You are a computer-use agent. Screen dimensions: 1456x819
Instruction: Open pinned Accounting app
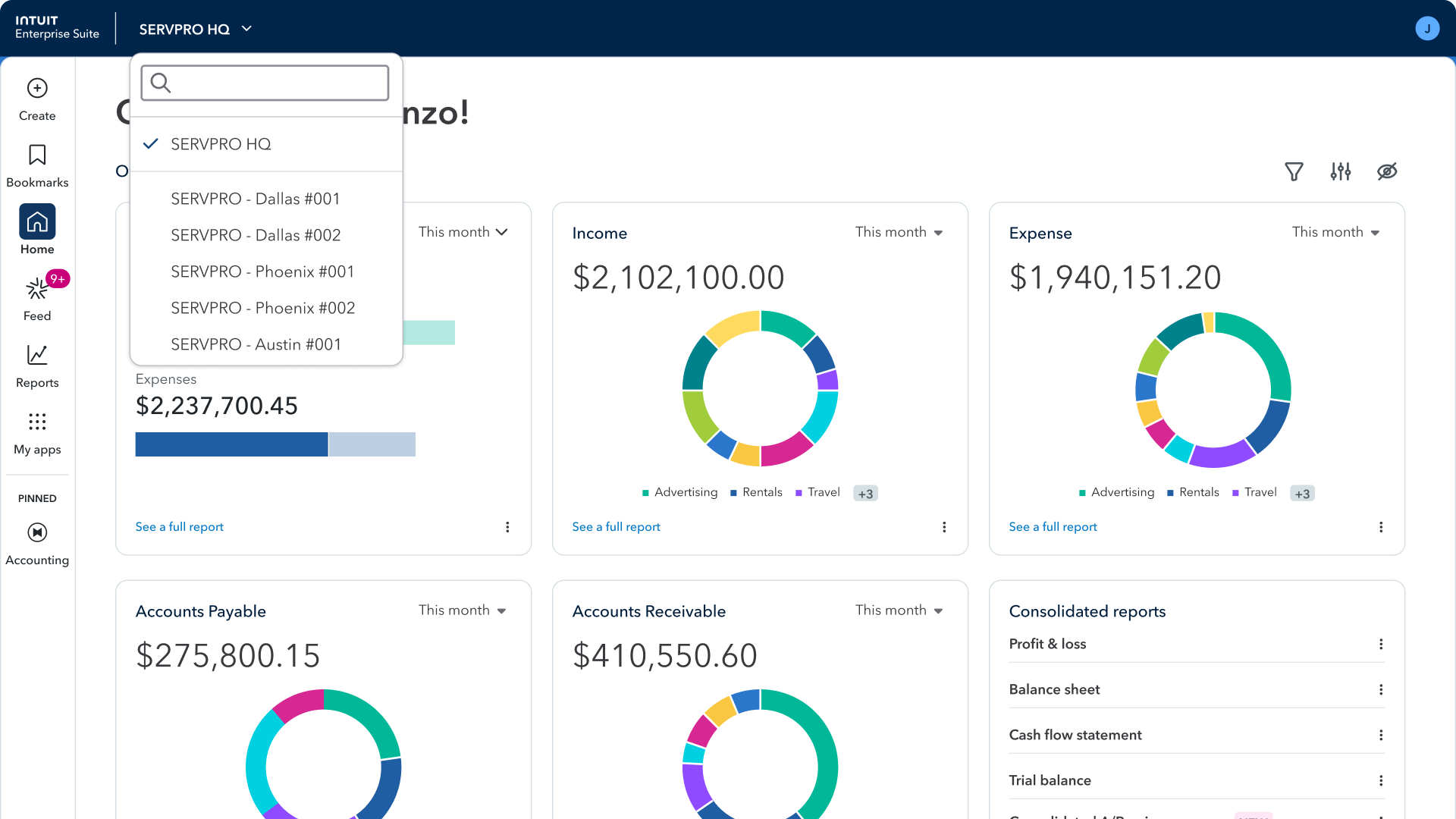tap(37, 544)
